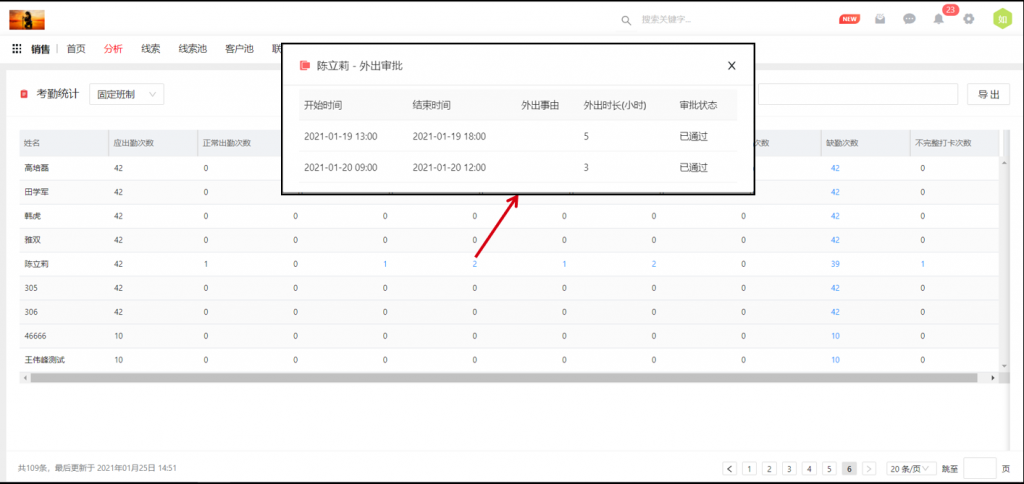Close the 外出审批 popup dialog
Screen dimensions: 1024x484
(x=731, y=66)
